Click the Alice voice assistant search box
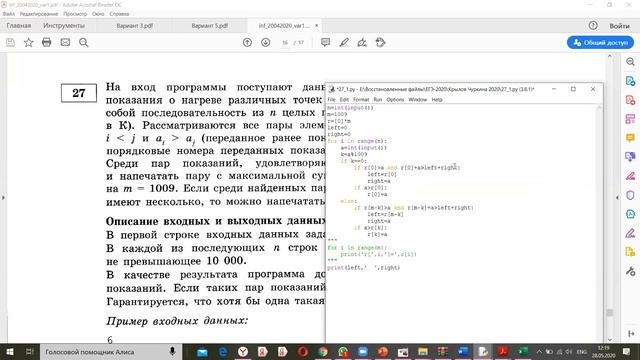This screenshot has height=360, width=640. [x=111, y=351]
